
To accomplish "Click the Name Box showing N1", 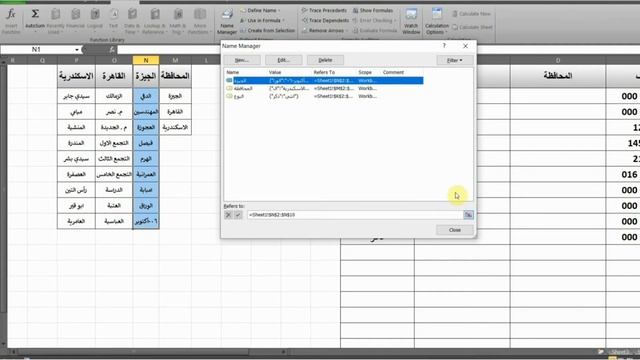I will click(37, 49).
